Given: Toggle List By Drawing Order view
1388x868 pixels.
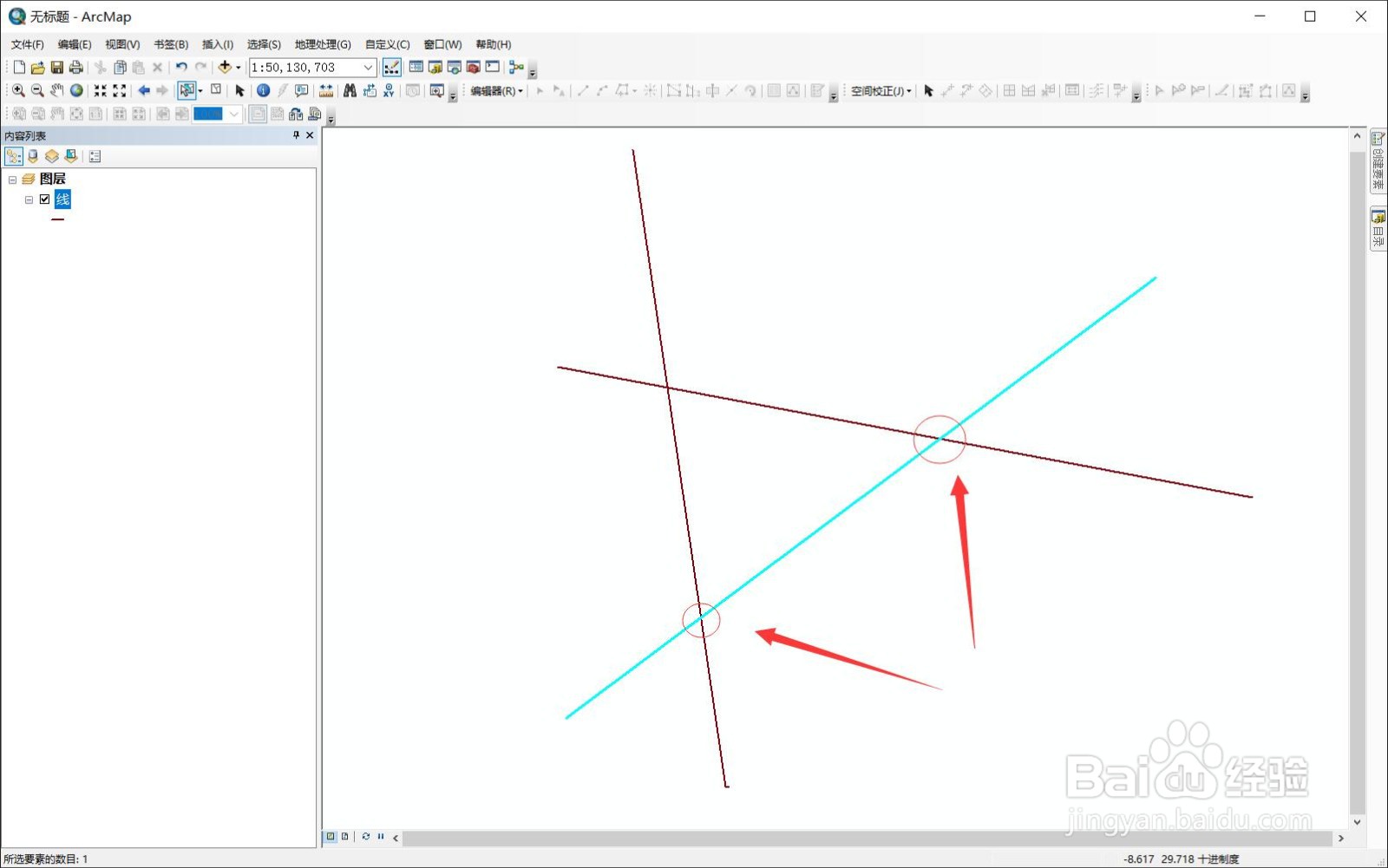Looking at the screenshot, I should point(14,156).
